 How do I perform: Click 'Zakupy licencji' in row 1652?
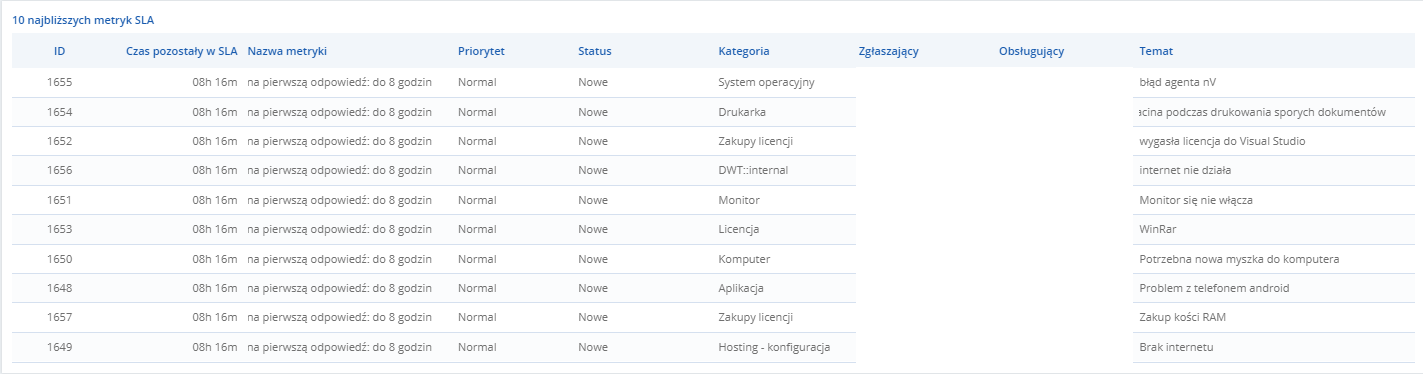click(x=756, y=141)
